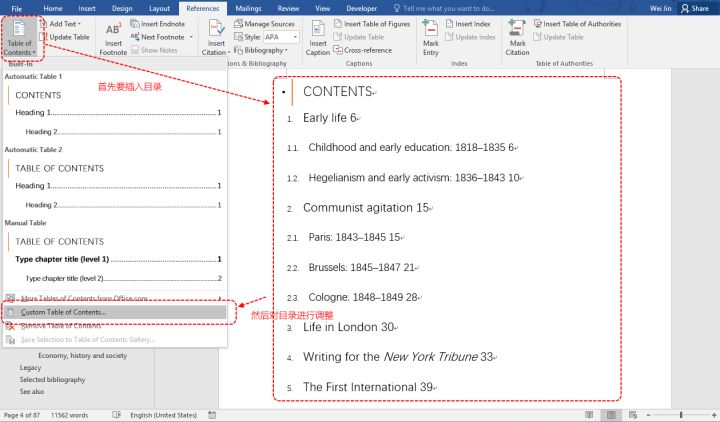Click the 11562 words count in status bar

69,415
